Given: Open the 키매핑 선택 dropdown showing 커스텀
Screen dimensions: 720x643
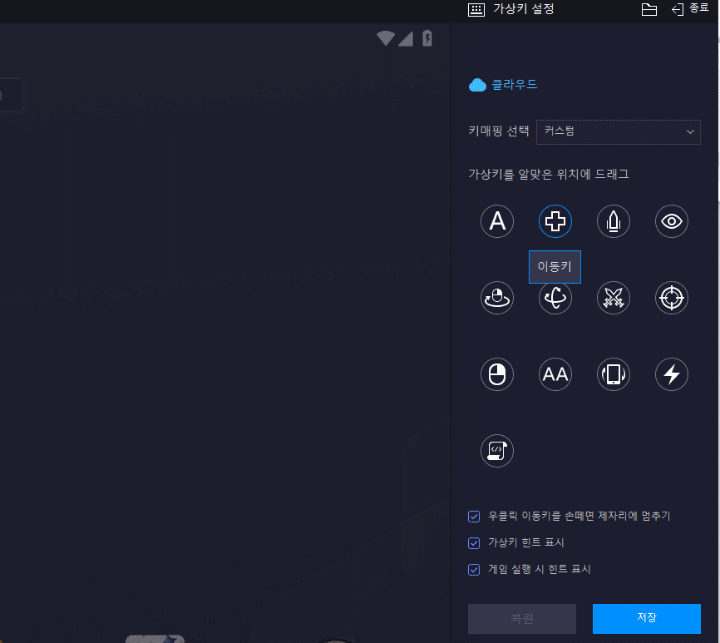Looking at the screenshot, I should [x=618, y=132].
